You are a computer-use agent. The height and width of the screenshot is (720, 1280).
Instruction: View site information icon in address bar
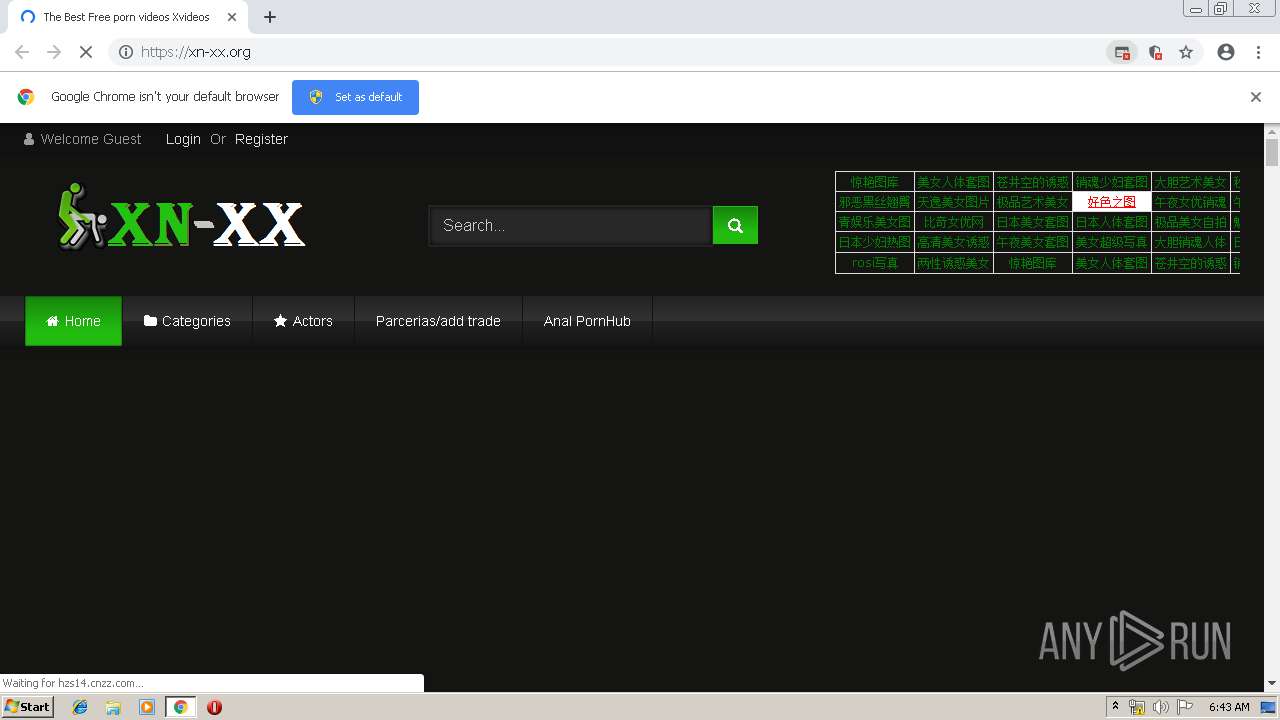coord(126,52)
